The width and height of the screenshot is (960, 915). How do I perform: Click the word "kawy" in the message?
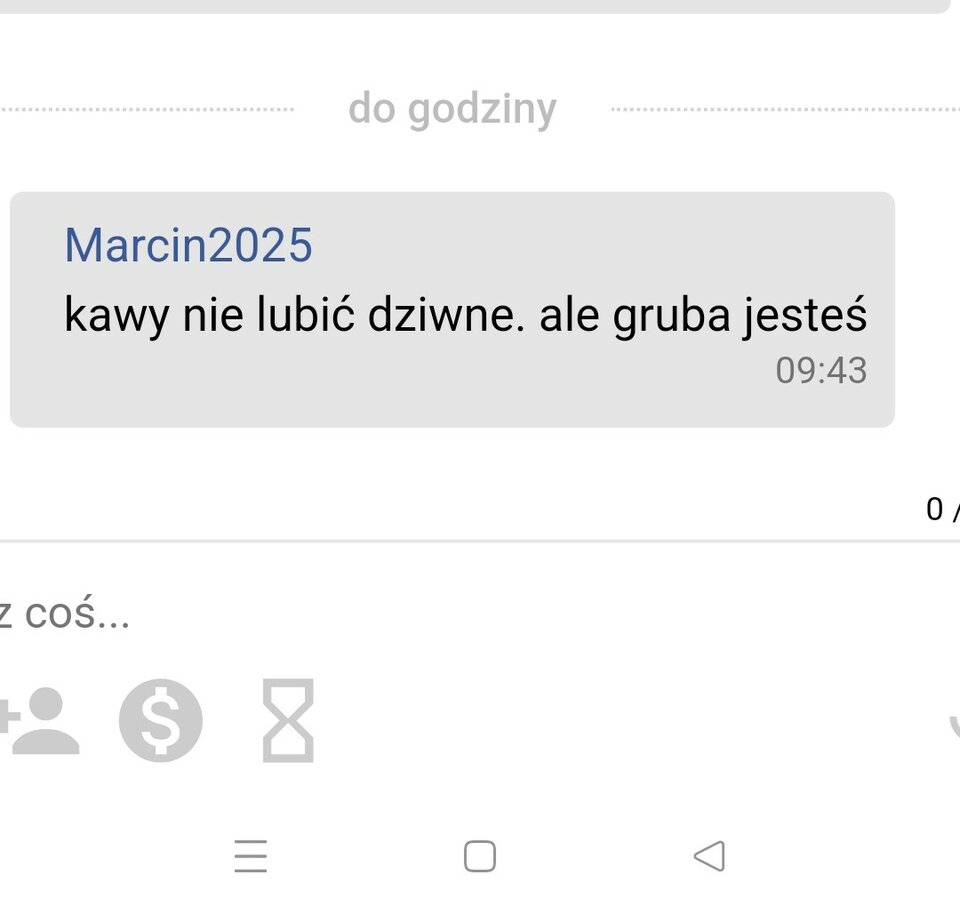point(116,315)
